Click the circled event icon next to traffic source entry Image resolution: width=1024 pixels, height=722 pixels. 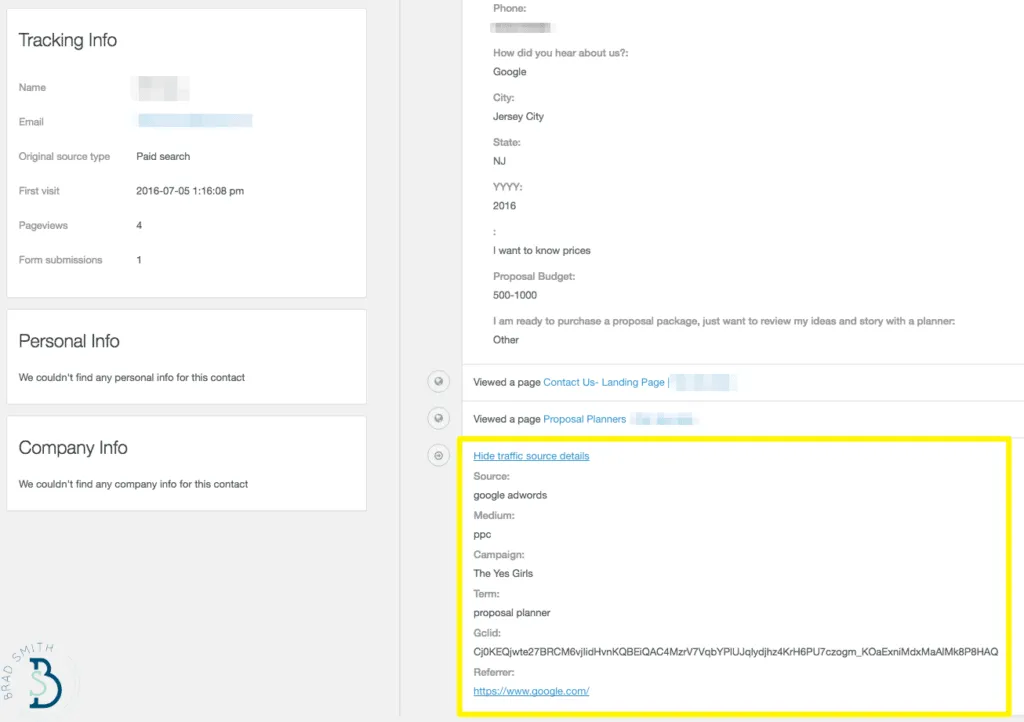(438, 455)
